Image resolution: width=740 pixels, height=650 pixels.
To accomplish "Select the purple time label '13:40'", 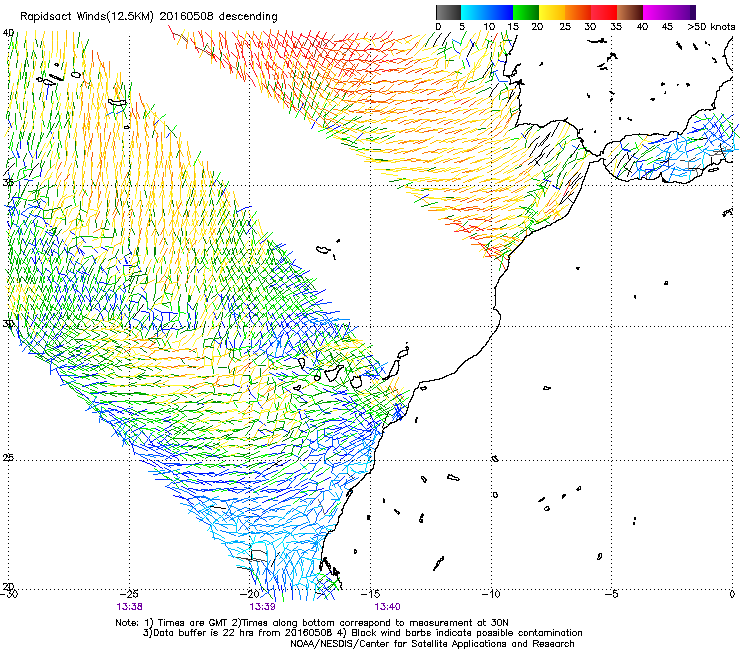I will [387, 607].
